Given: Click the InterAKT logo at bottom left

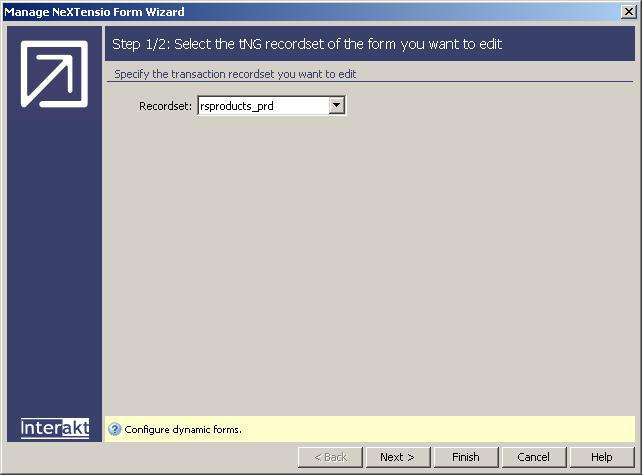Looking at the screenshot, I should coord(55,428).
